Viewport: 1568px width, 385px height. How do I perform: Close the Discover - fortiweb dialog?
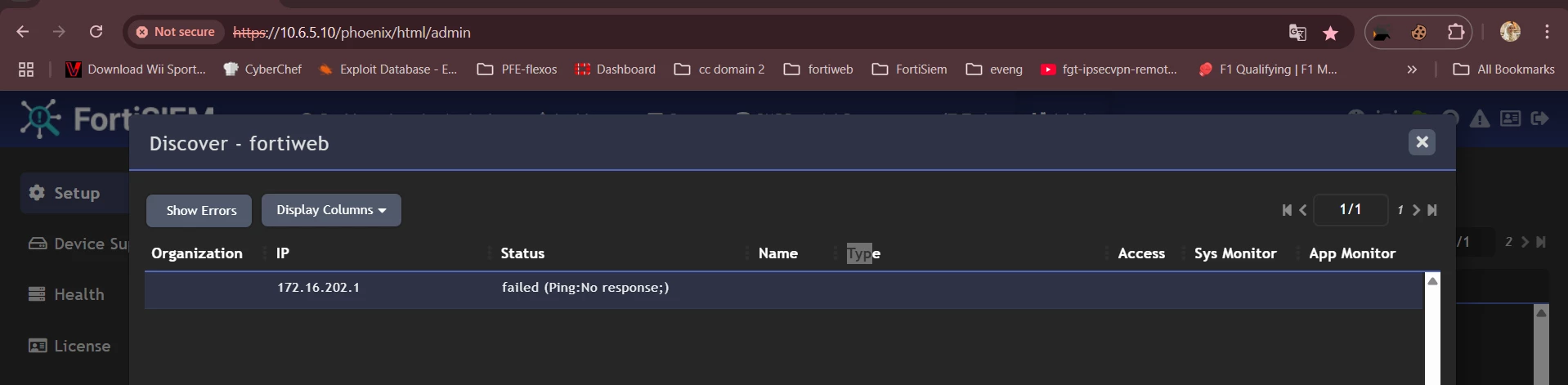[x=1422, y=142]
